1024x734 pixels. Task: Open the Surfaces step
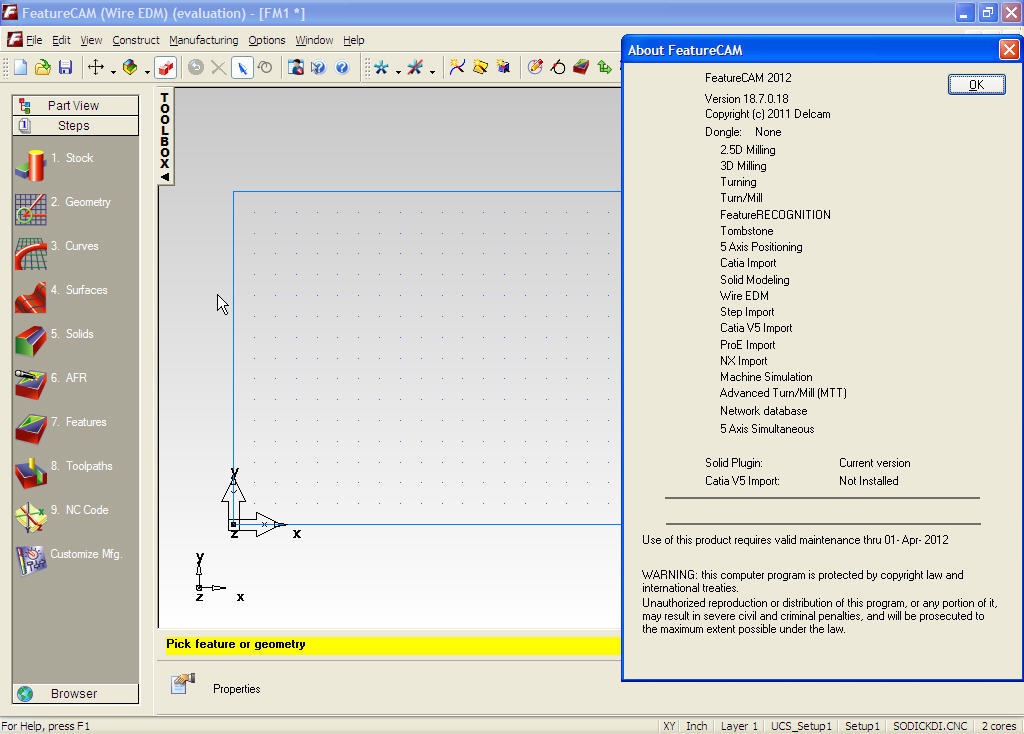[30, 296]
